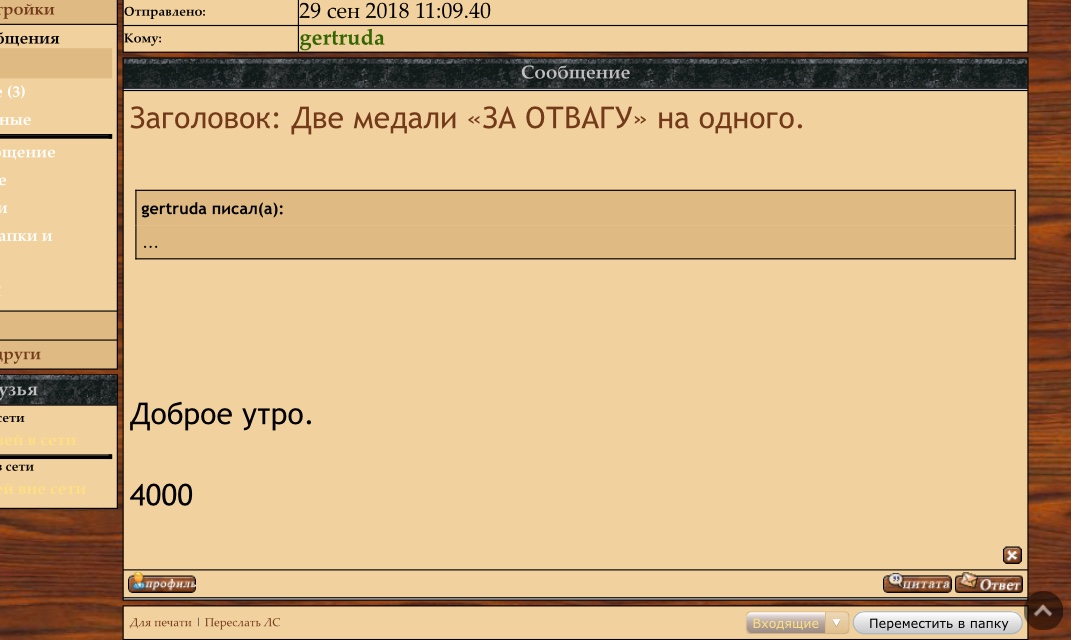Viewport: 1071px width, 640px height.
Task: Click the 'gertruda писал(а):' quote header
Action: [212, 209]
